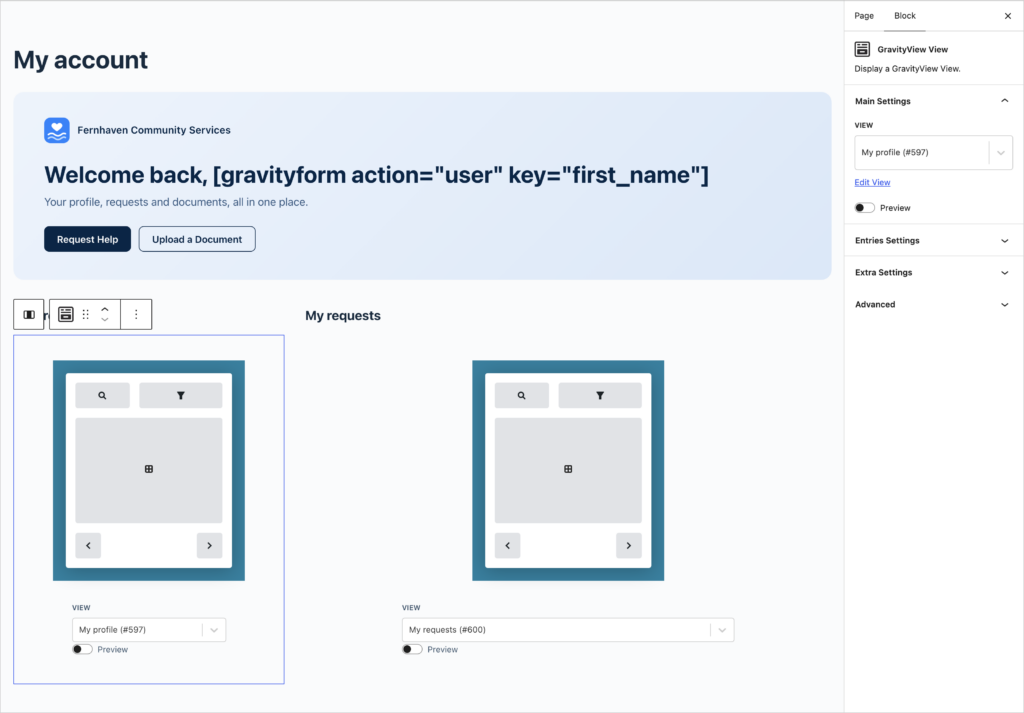
Task: Open block options three-dot menu
Action: click(136, 315)
